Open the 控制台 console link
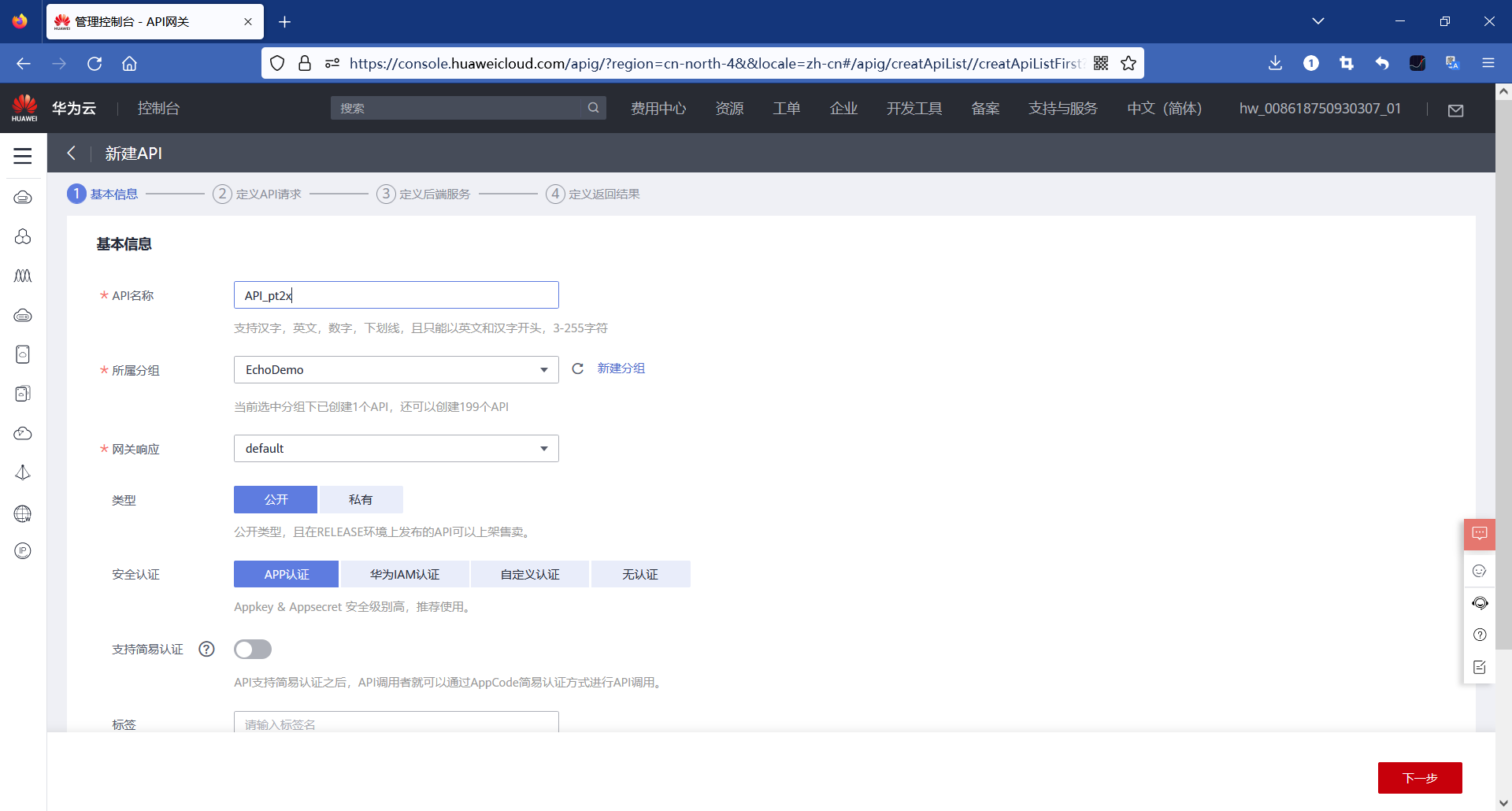1512x811 pixels. click(158, 109)
